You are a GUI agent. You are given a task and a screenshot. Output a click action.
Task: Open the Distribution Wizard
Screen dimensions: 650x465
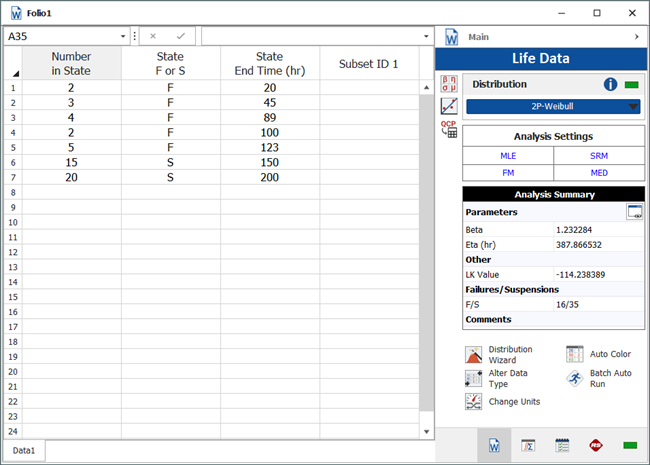point(473,355)
